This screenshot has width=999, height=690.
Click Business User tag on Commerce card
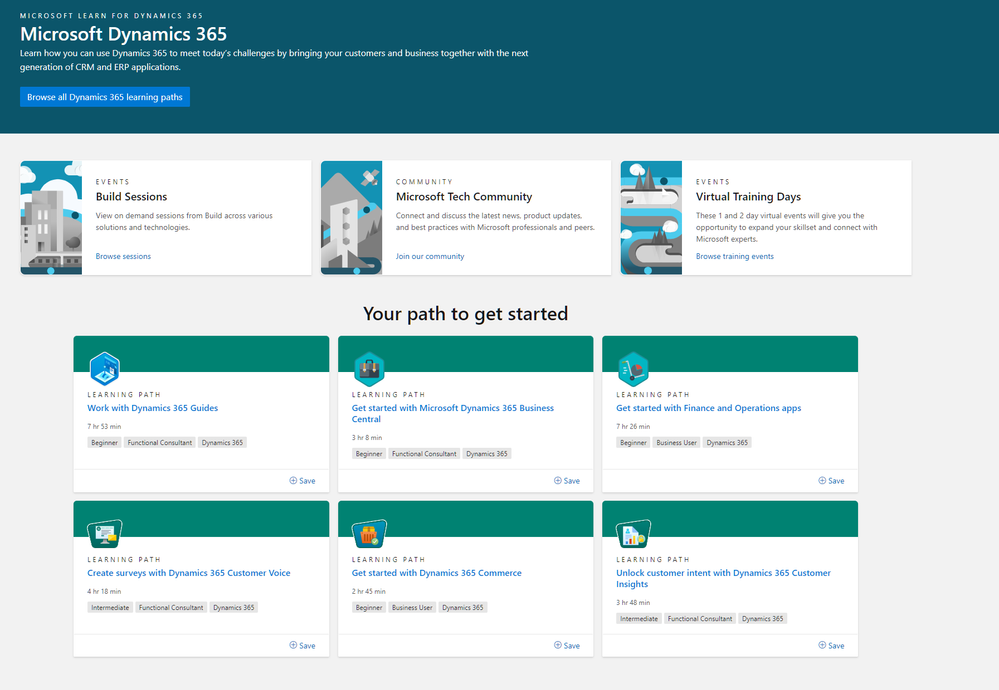[412, 607]
